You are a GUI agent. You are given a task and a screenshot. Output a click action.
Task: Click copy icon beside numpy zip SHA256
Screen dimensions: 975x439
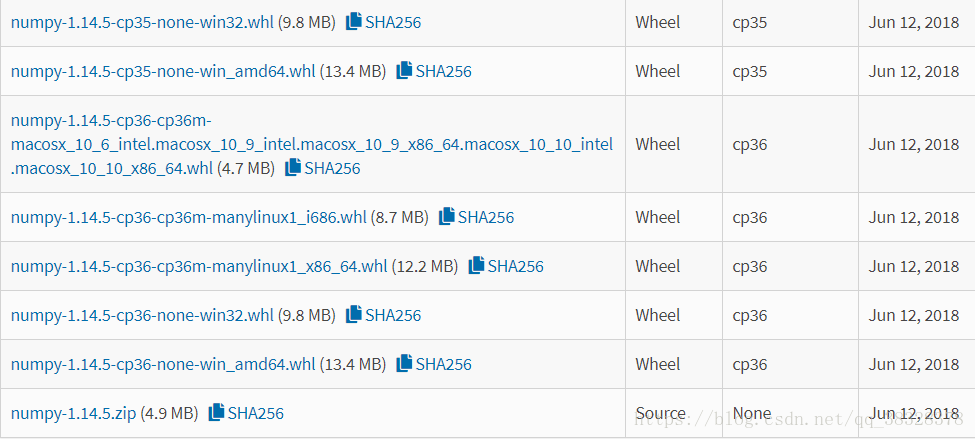[x=216, y=413]
